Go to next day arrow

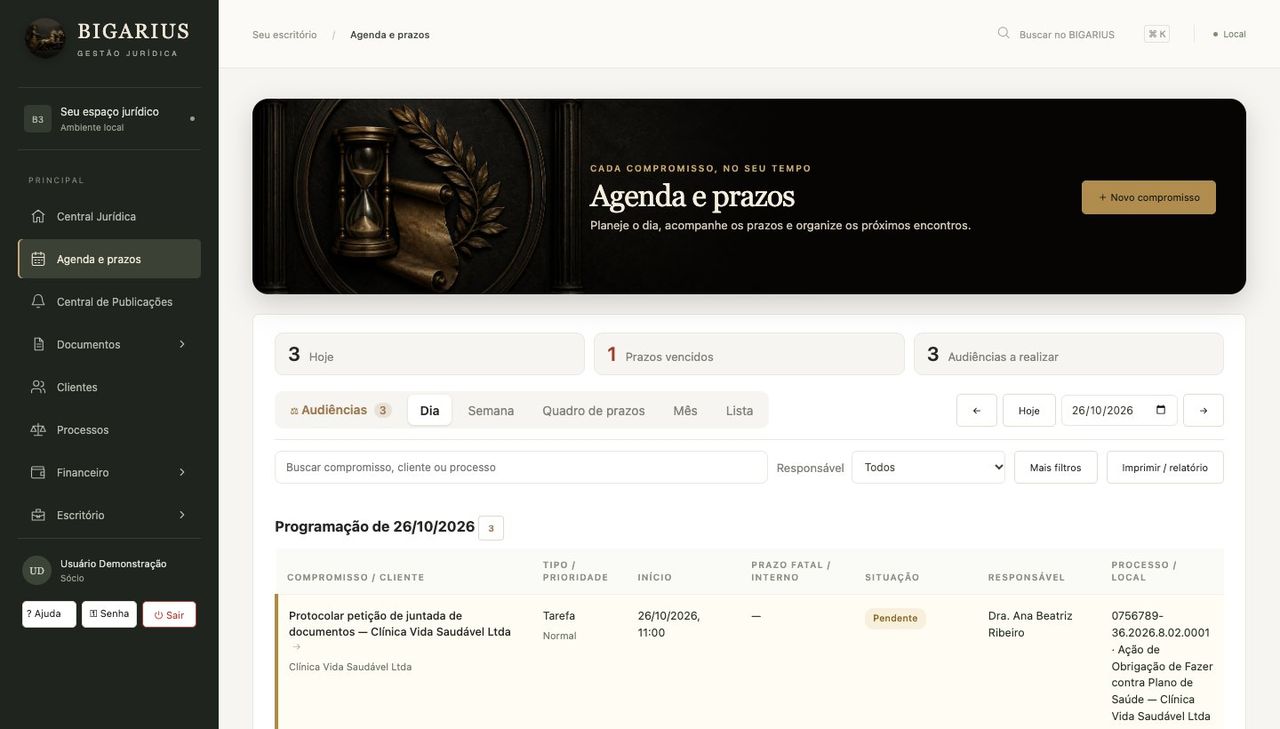(1203, 410)
